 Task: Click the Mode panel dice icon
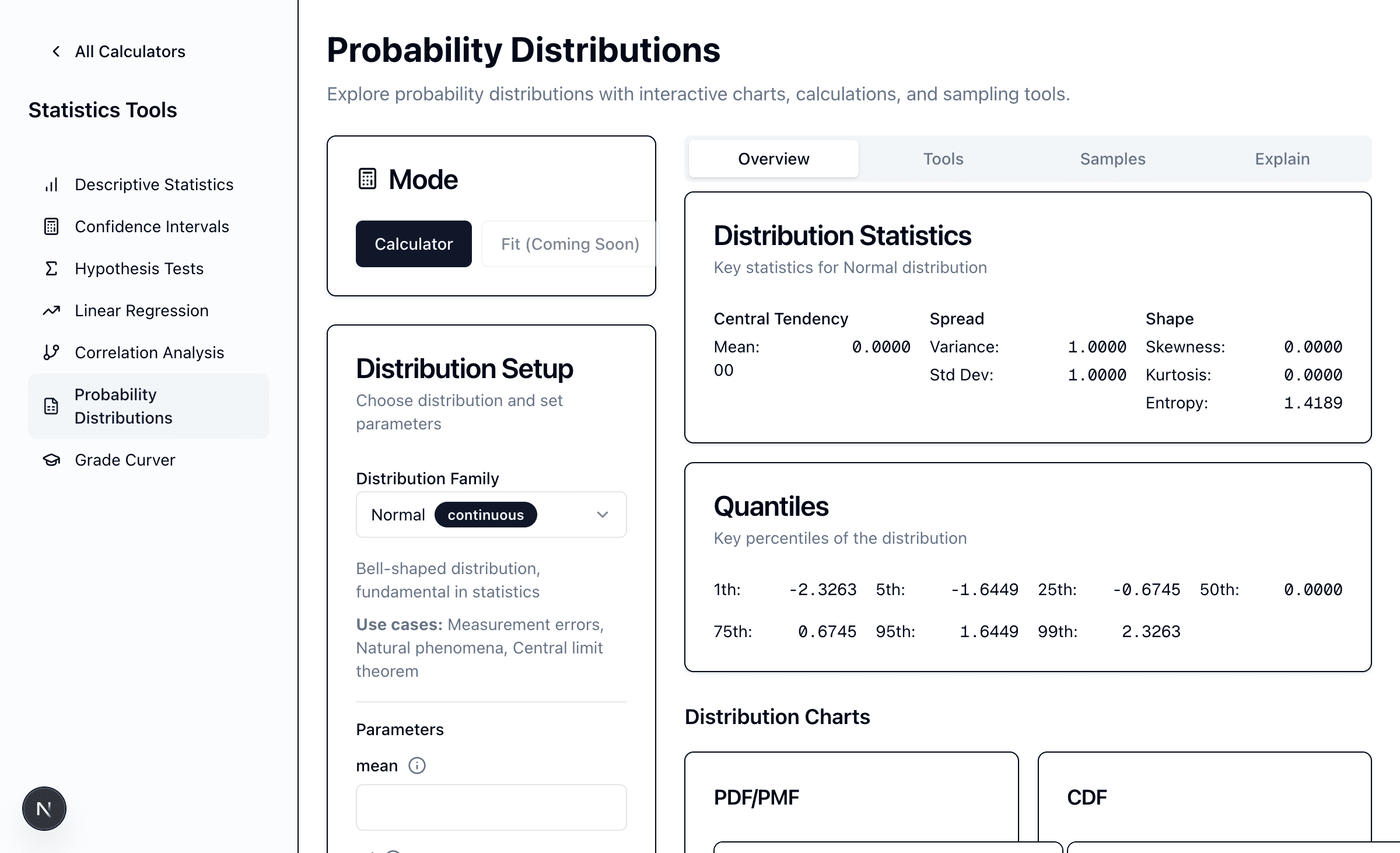[367, 179]
